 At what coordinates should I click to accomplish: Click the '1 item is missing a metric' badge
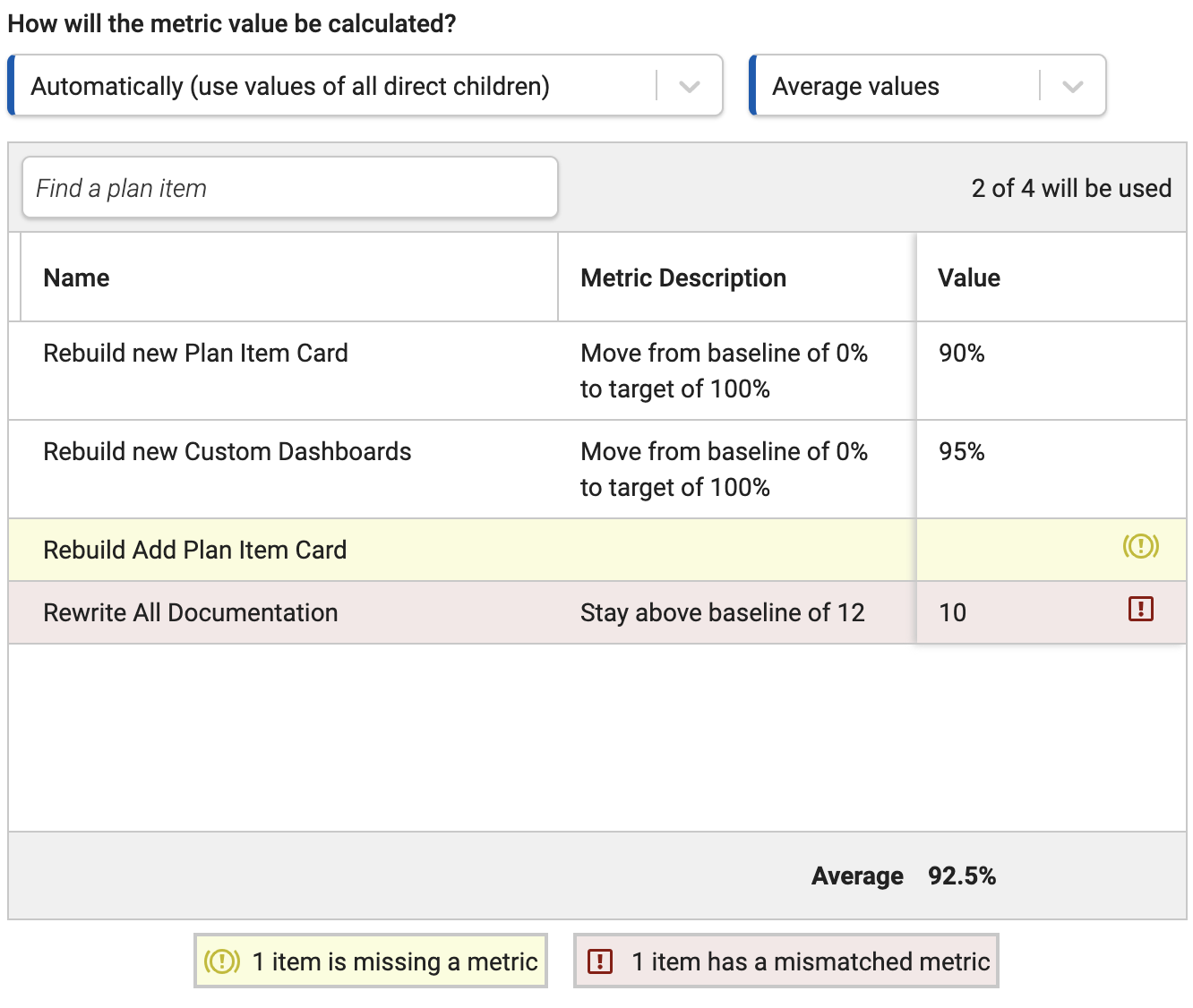371,961
